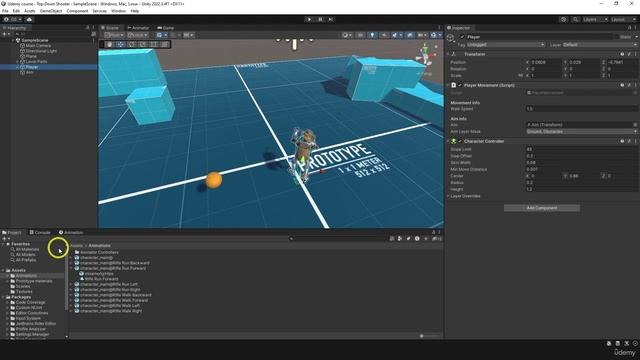Viewport: 640px width, 360px height.
Task: Open the Layer dropdown showing Default
Action: [600, 44]
